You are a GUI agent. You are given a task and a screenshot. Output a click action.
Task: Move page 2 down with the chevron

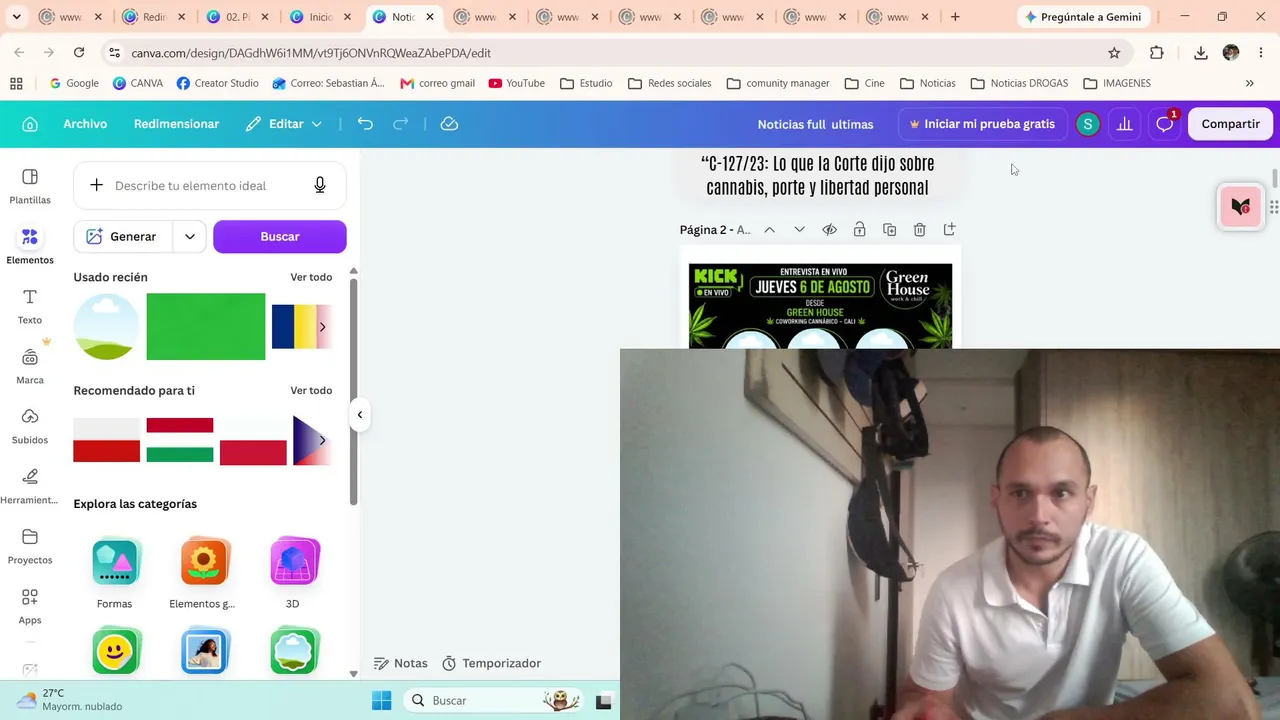pos(799,230)
